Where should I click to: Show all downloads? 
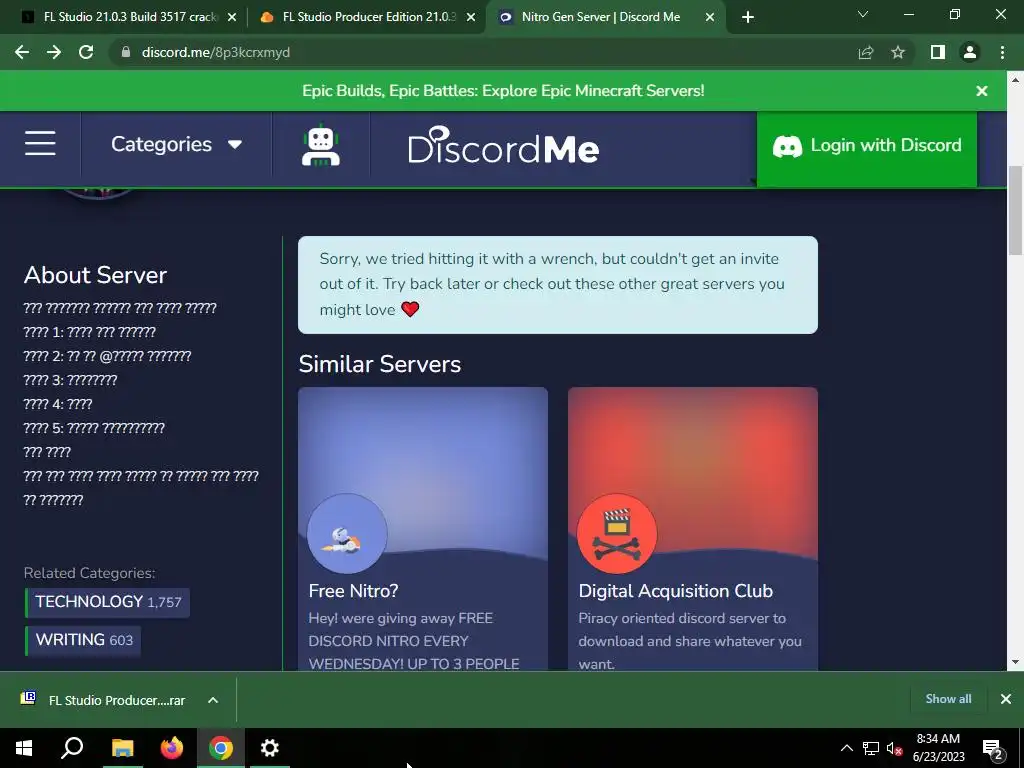948,699
